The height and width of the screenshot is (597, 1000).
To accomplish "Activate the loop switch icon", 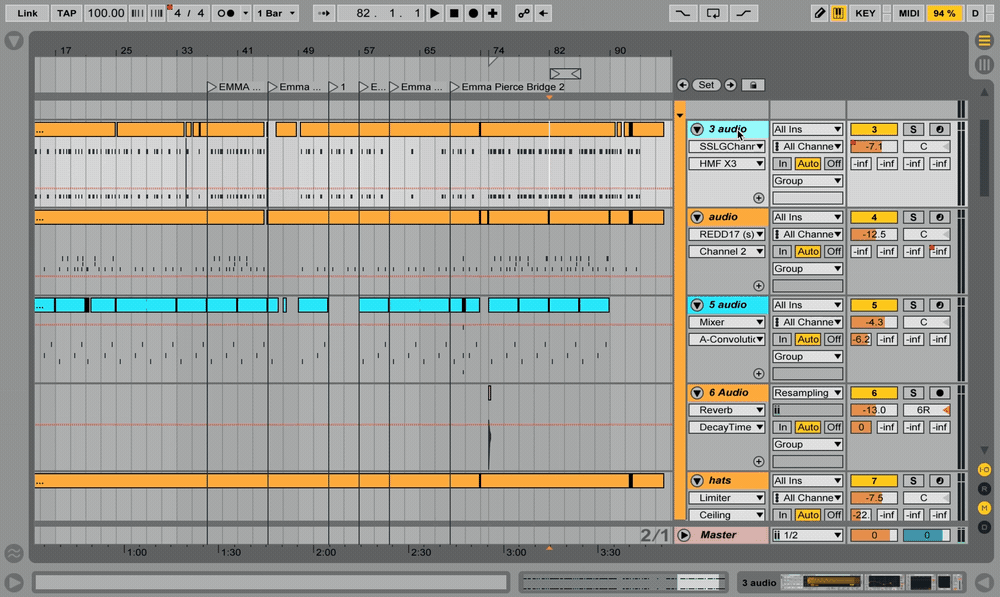I will [x=712, y=13].
